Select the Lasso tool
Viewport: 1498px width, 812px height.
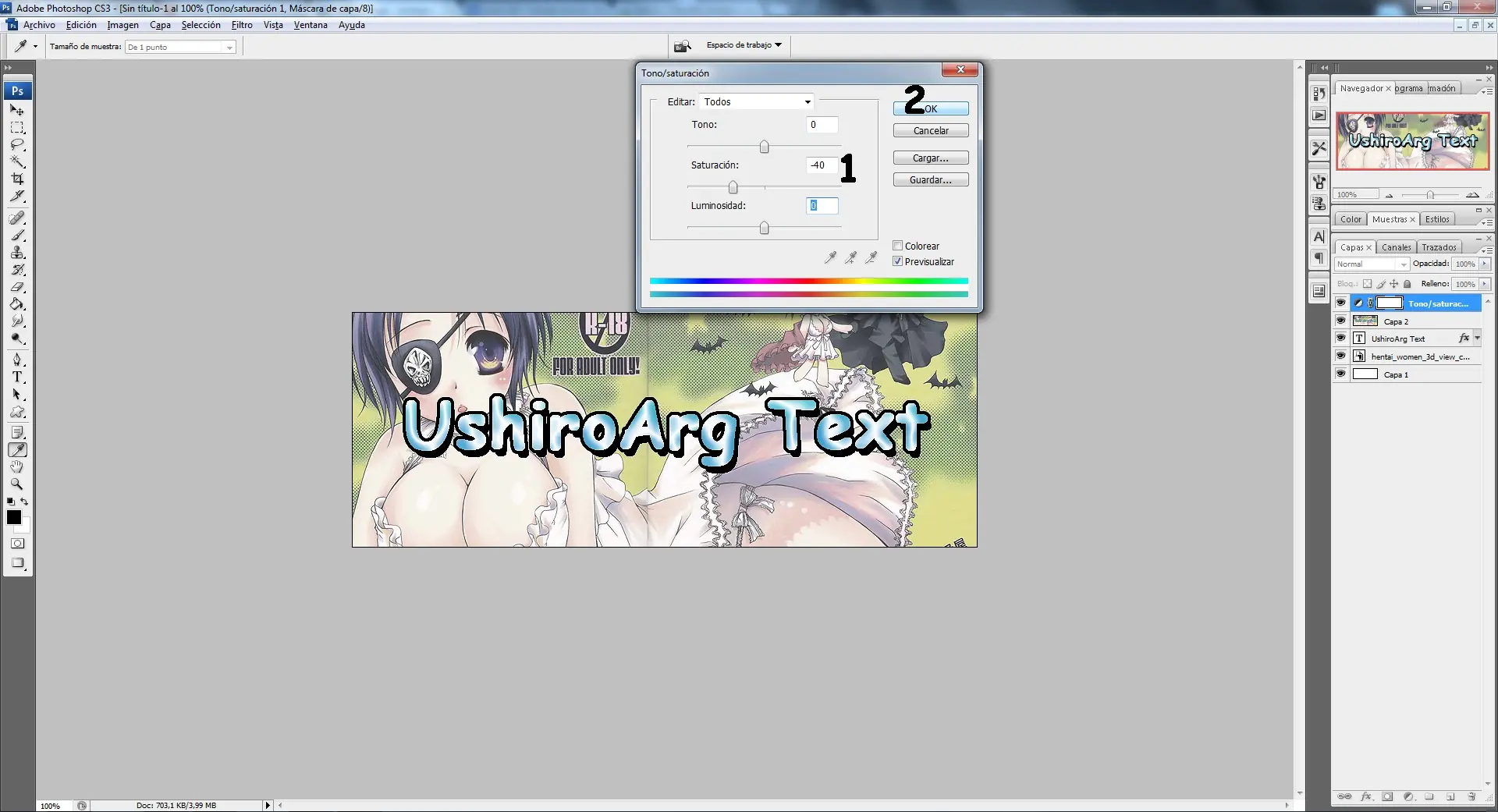(17, 144)
